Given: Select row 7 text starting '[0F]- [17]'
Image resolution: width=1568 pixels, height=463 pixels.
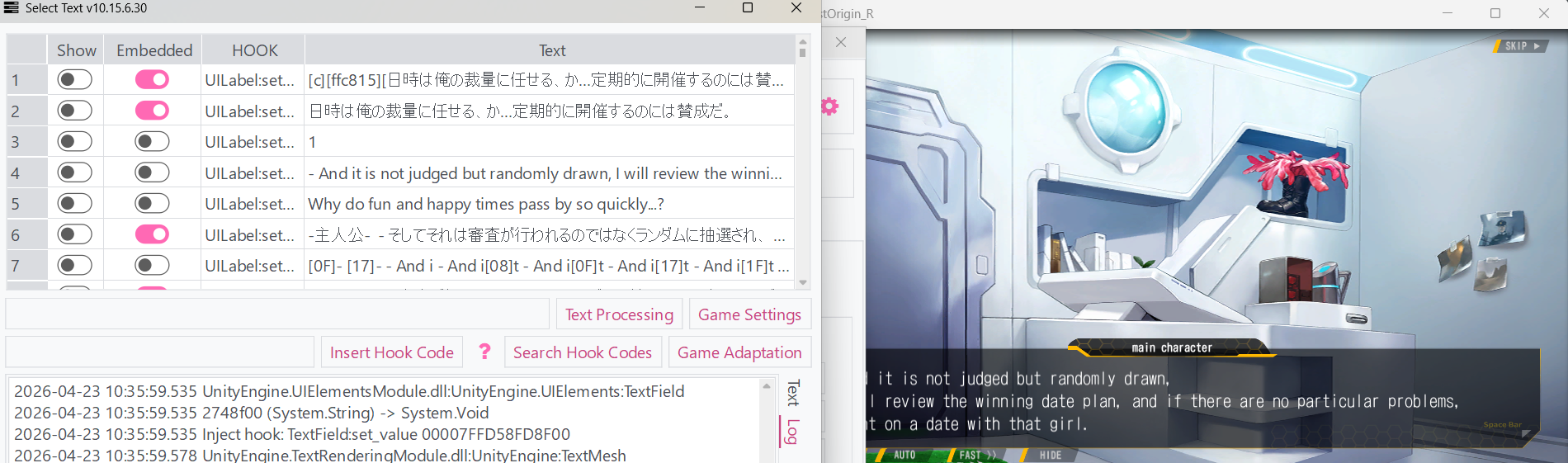Looking at the screenshot, I should (x=550, y=266).
